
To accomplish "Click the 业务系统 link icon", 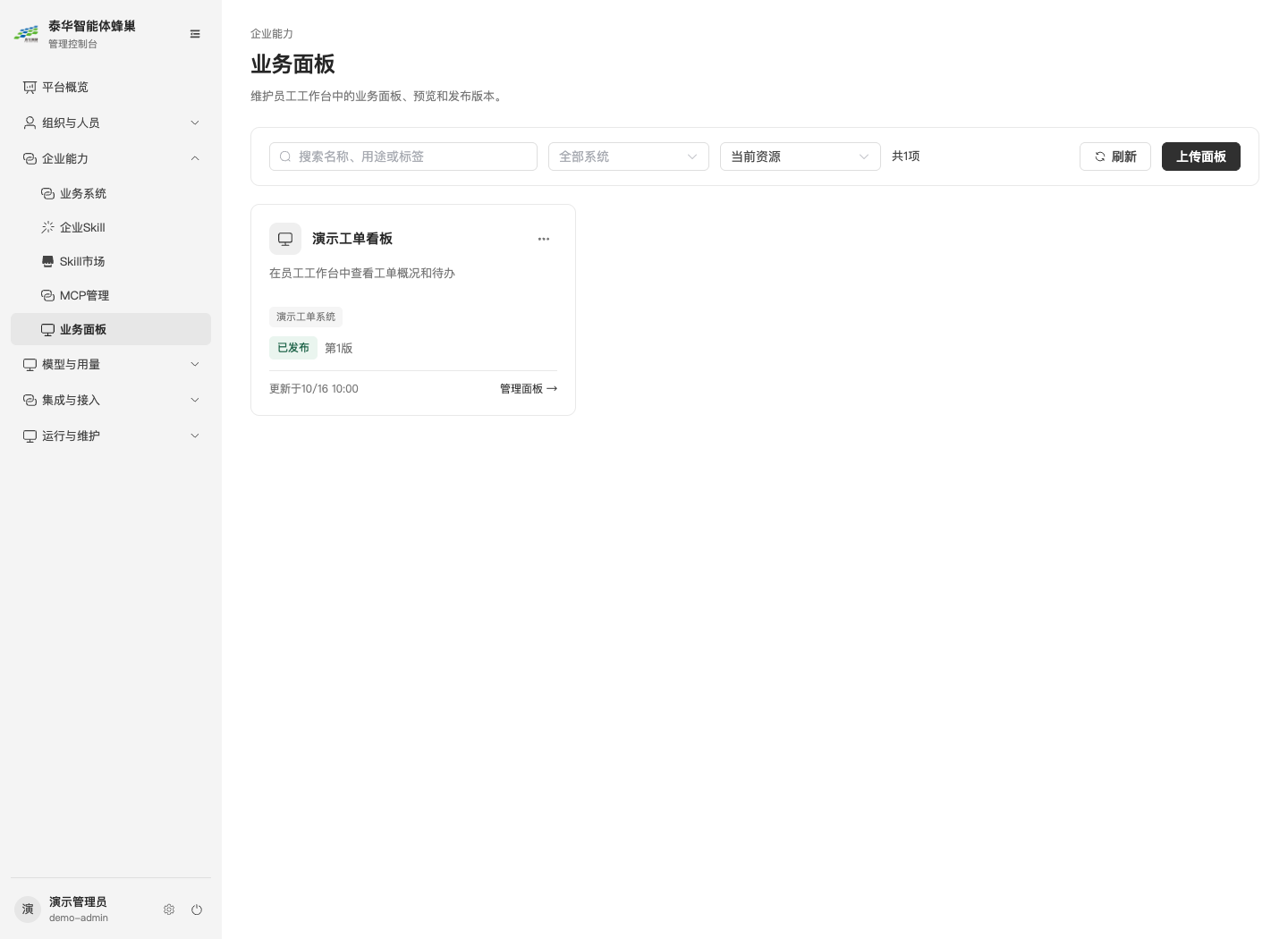I will click(47, 193).
